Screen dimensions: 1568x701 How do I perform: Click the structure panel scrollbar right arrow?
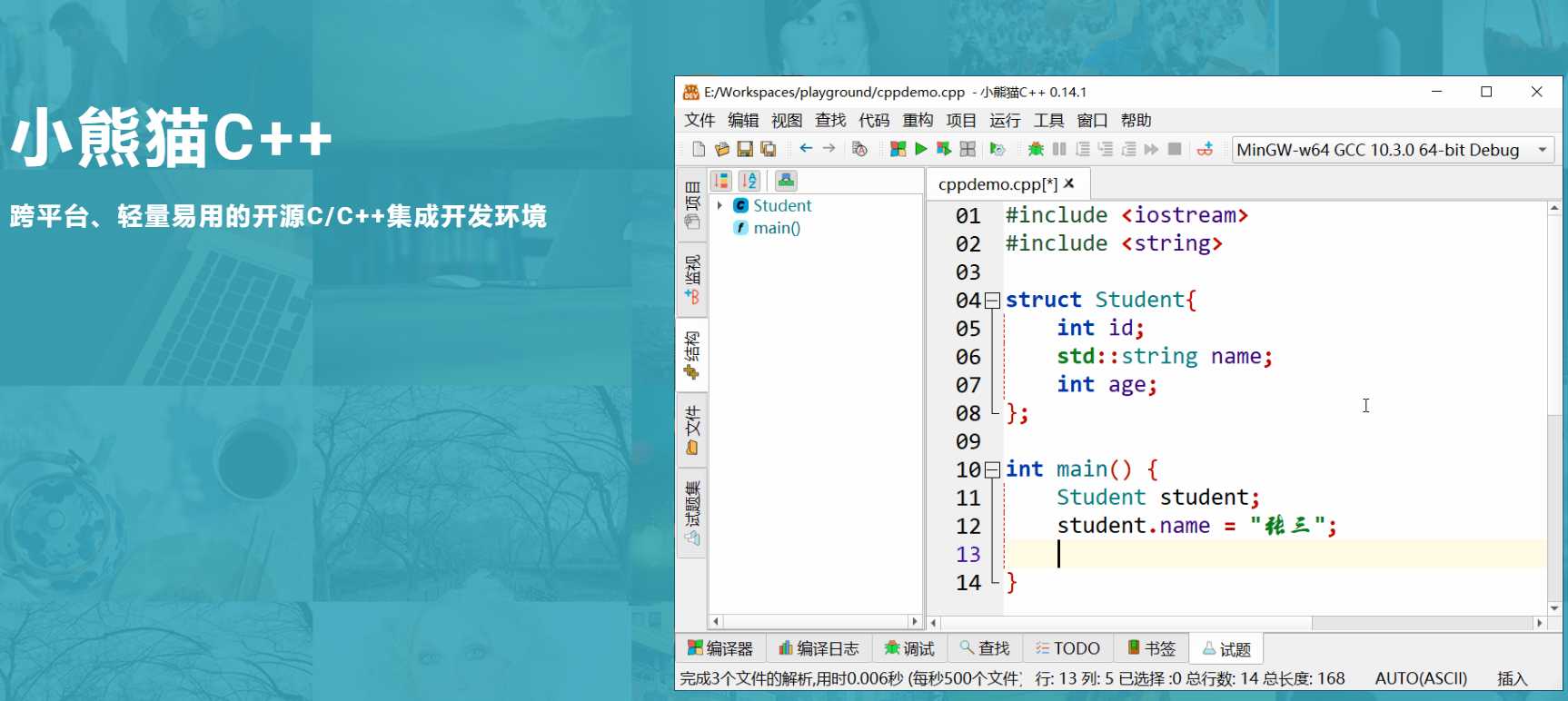pos(915,621)
